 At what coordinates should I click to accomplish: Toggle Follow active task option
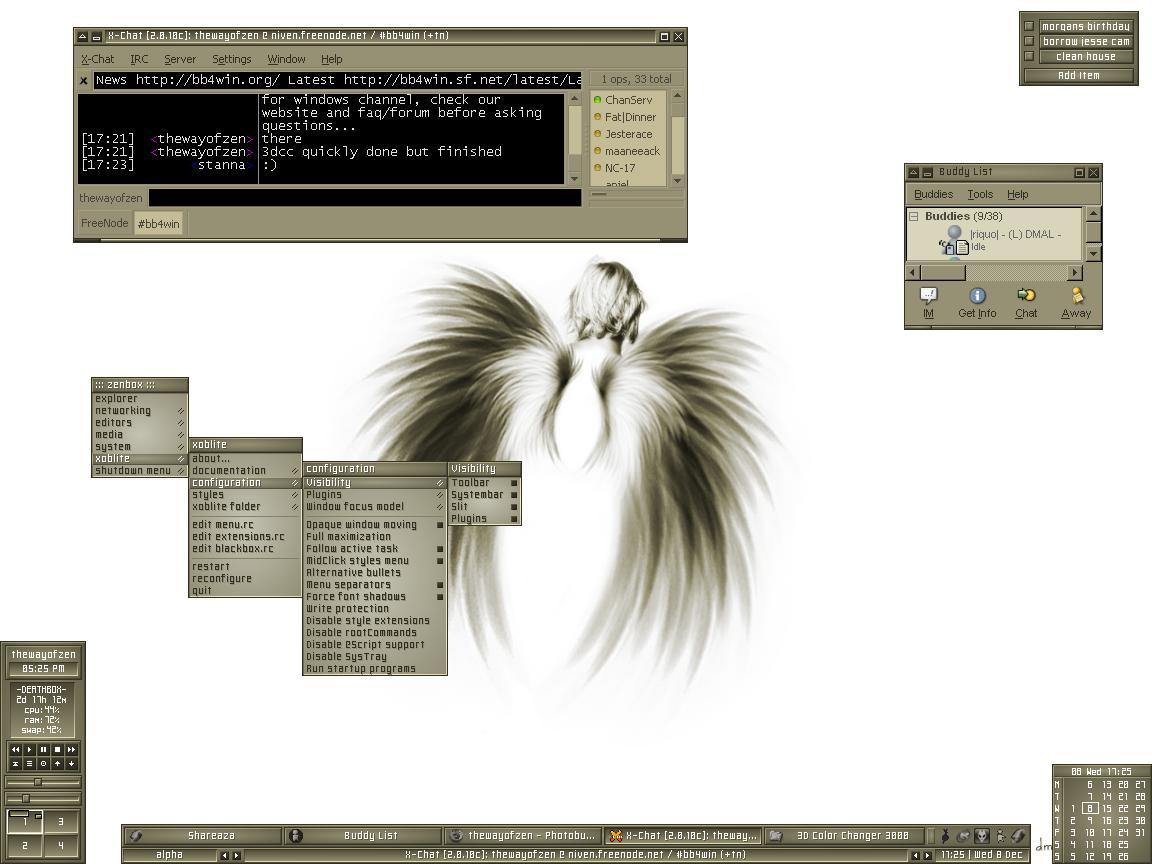click(375, 549)
